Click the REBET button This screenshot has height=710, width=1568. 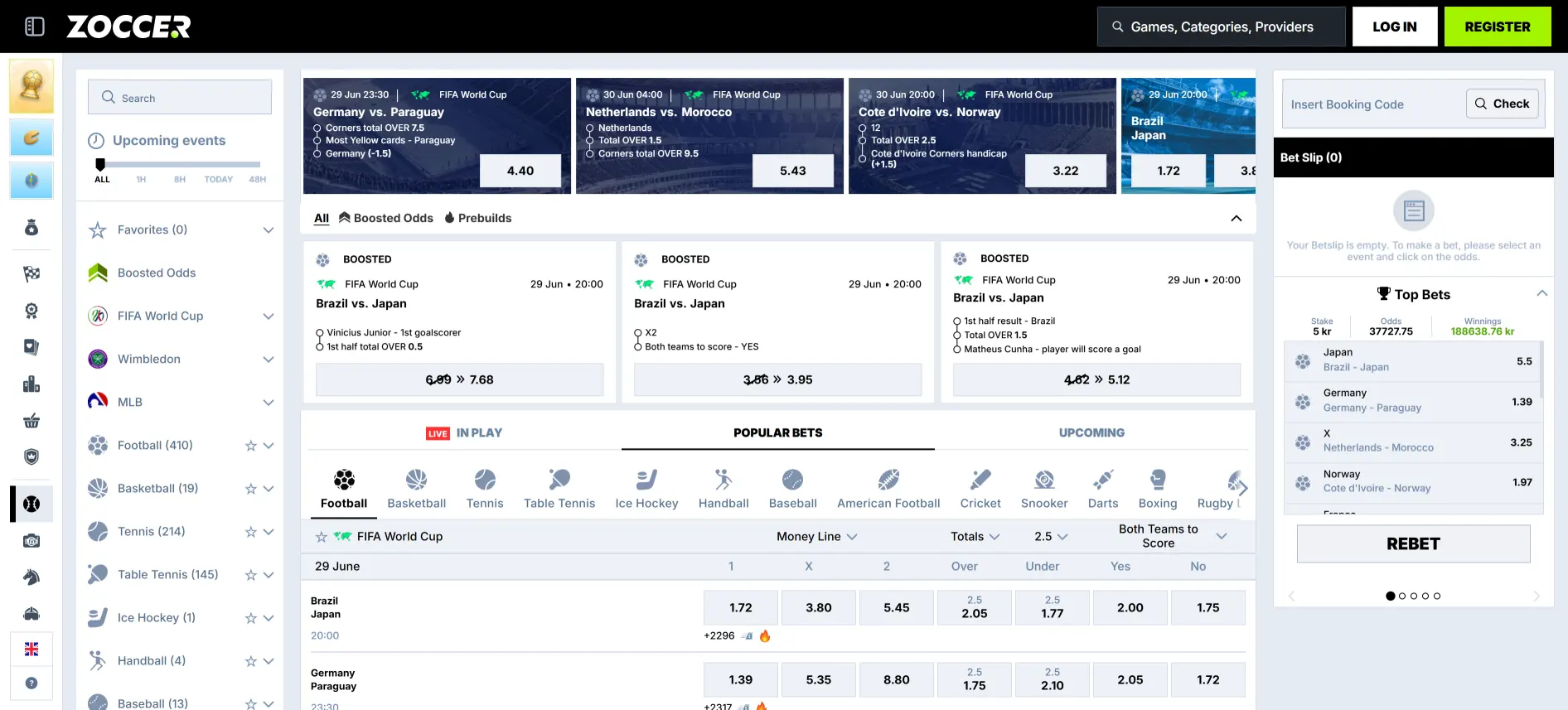(x=1413, y=543)
